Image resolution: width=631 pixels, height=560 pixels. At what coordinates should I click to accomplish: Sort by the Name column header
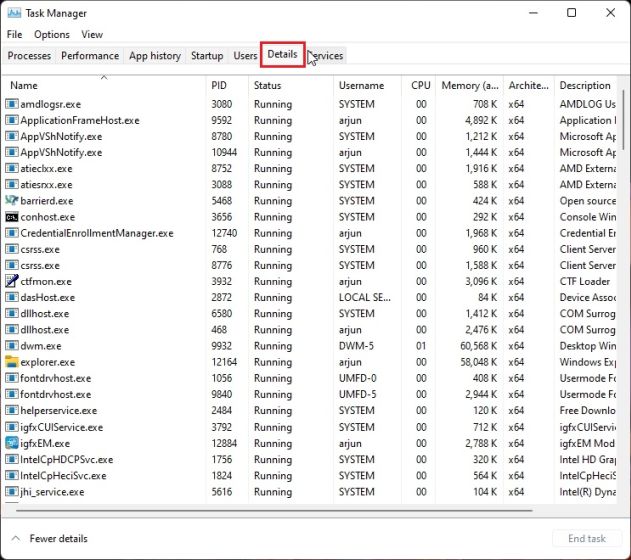104,85
